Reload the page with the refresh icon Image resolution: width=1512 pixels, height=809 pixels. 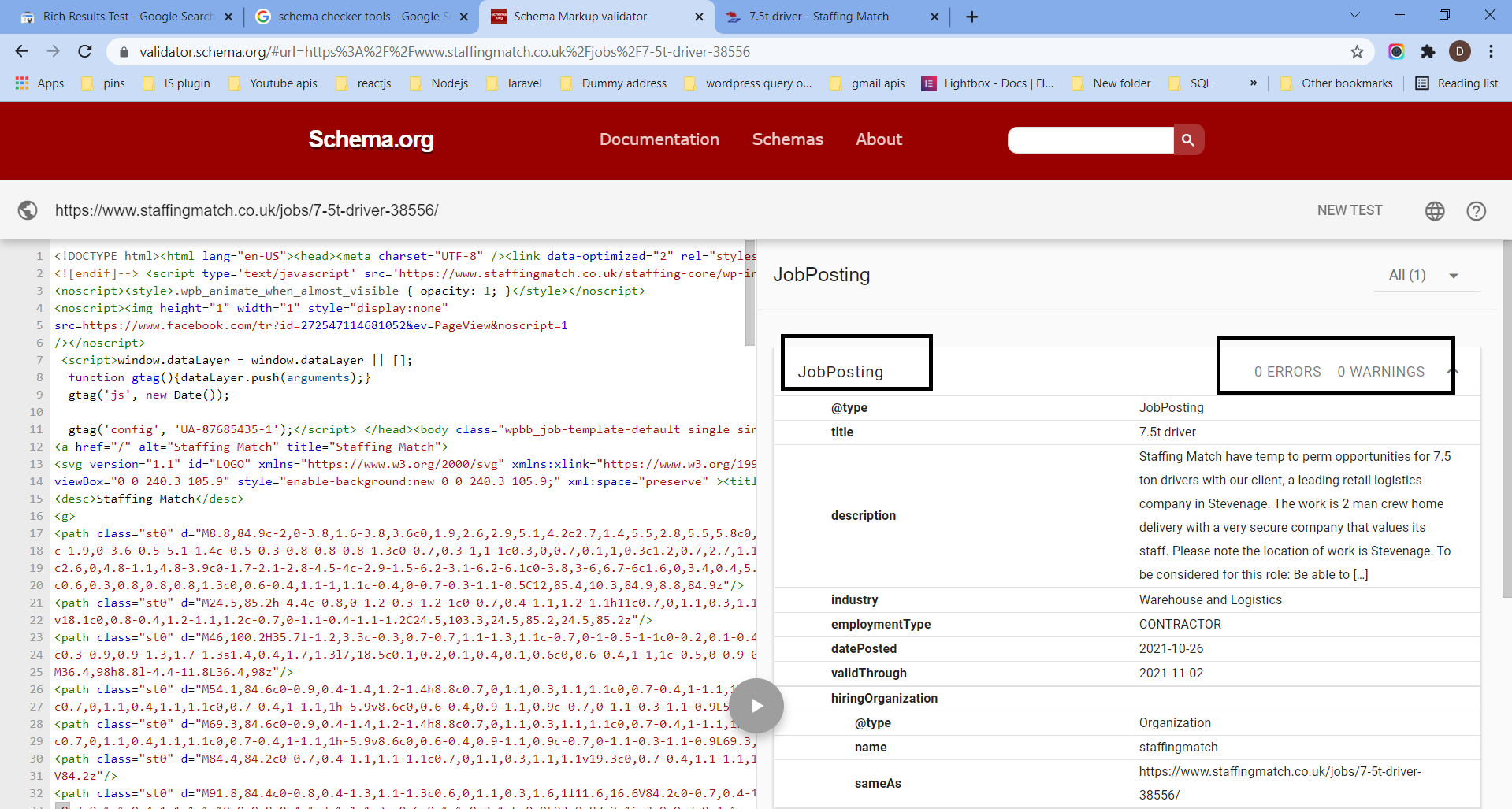coord(85,52)
